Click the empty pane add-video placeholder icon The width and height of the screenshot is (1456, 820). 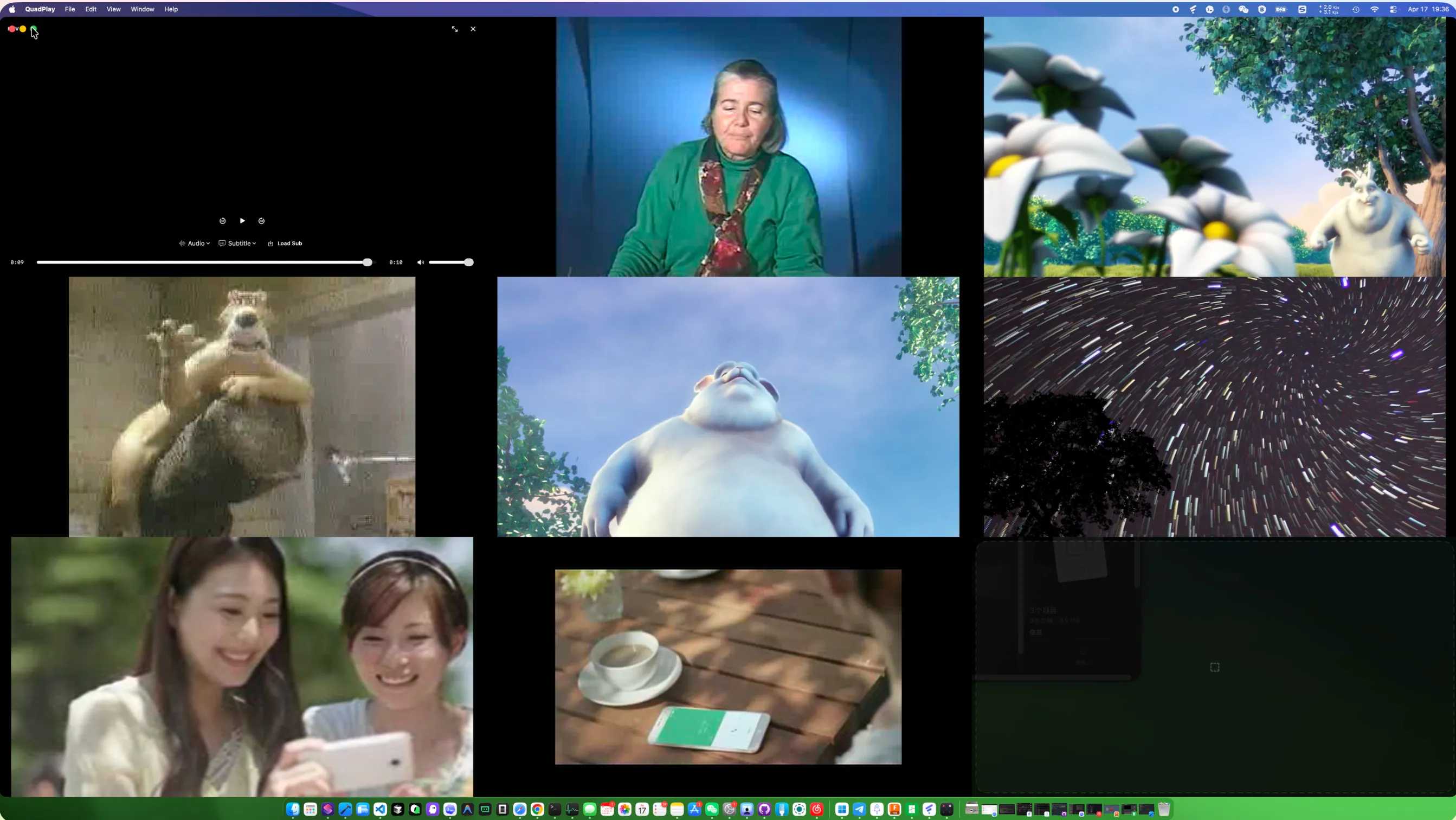point(1215,667)
